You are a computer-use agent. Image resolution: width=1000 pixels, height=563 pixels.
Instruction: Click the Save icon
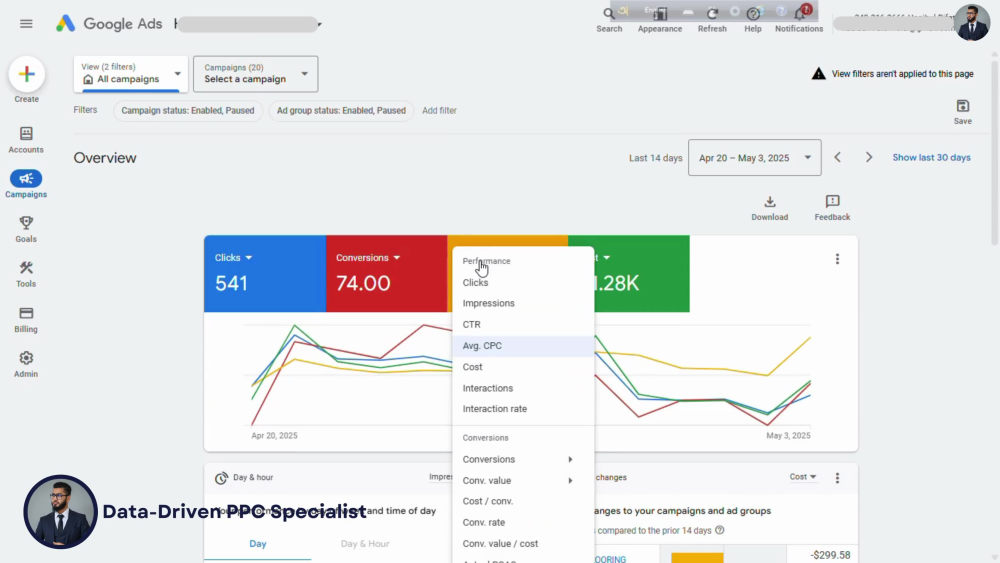pos(963,106)
